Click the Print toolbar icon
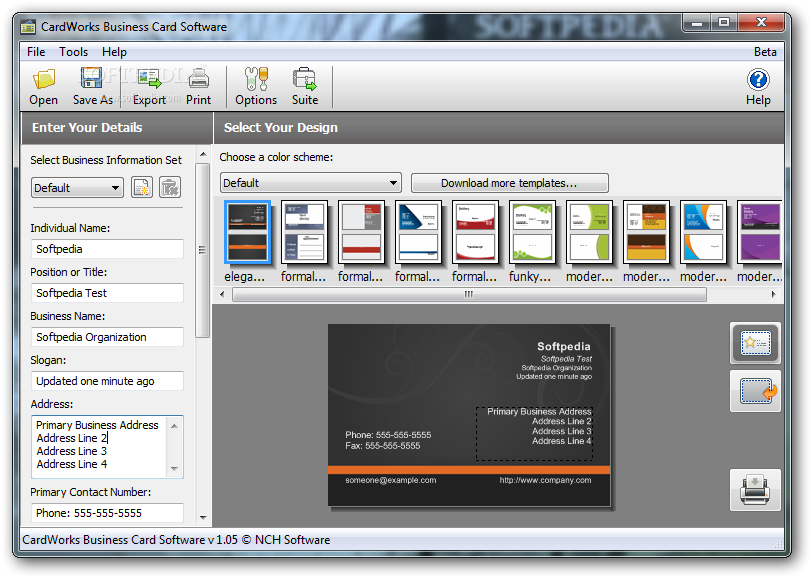 click(198, 79)
